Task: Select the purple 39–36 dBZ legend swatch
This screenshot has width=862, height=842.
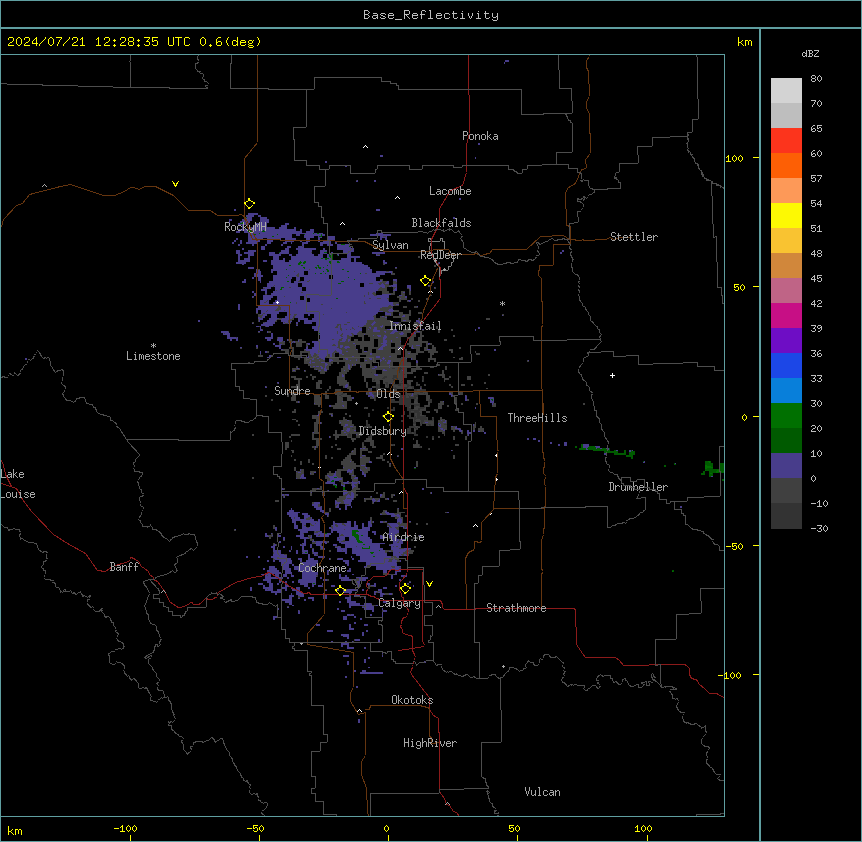Action: [x=786, y=341]
